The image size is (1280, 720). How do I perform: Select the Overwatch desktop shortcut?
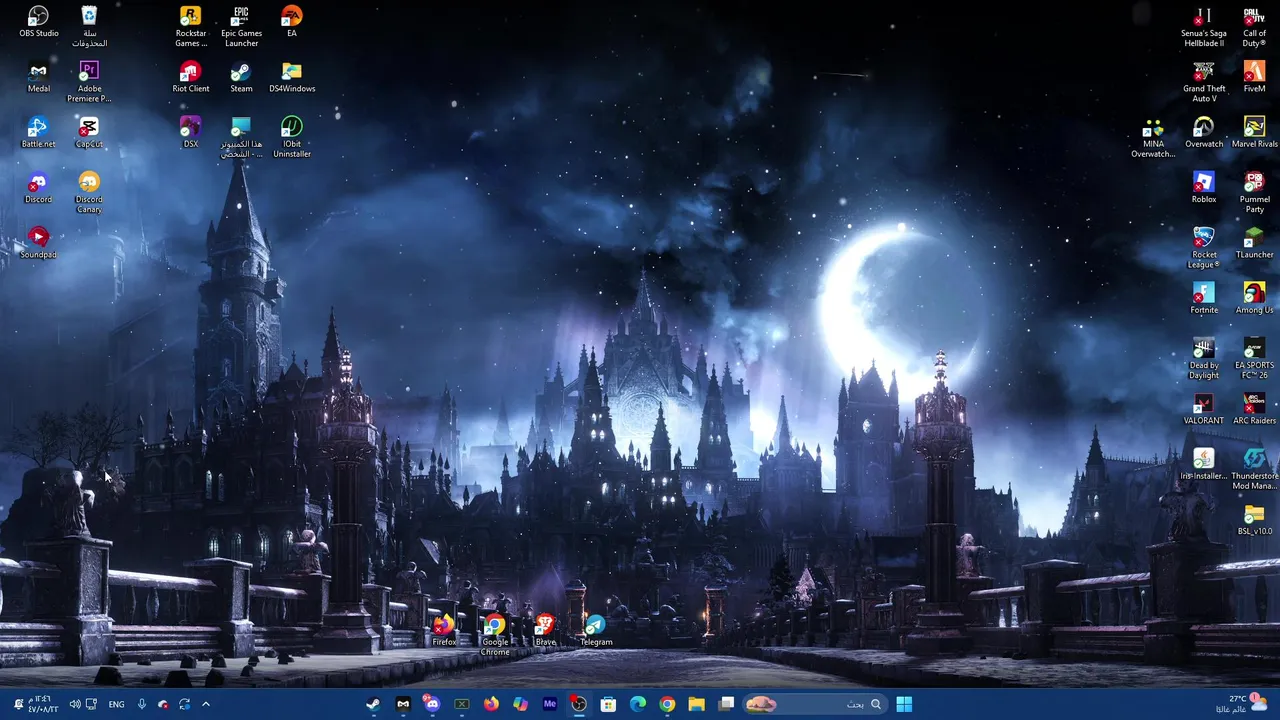(1203, 132)
